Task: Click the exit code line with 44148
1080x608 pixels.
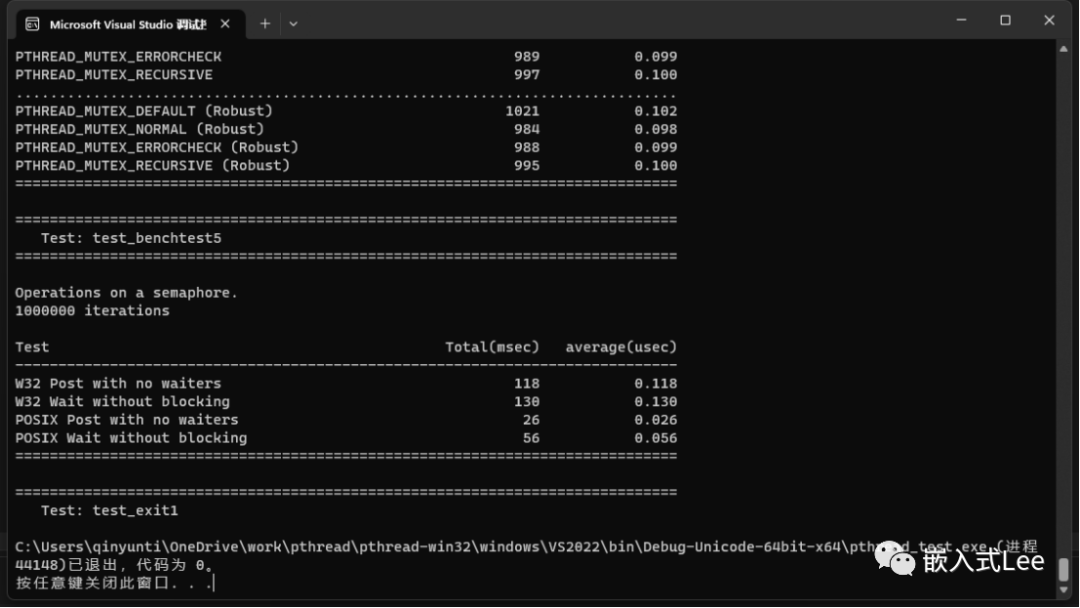Action: tap(115, 565)
